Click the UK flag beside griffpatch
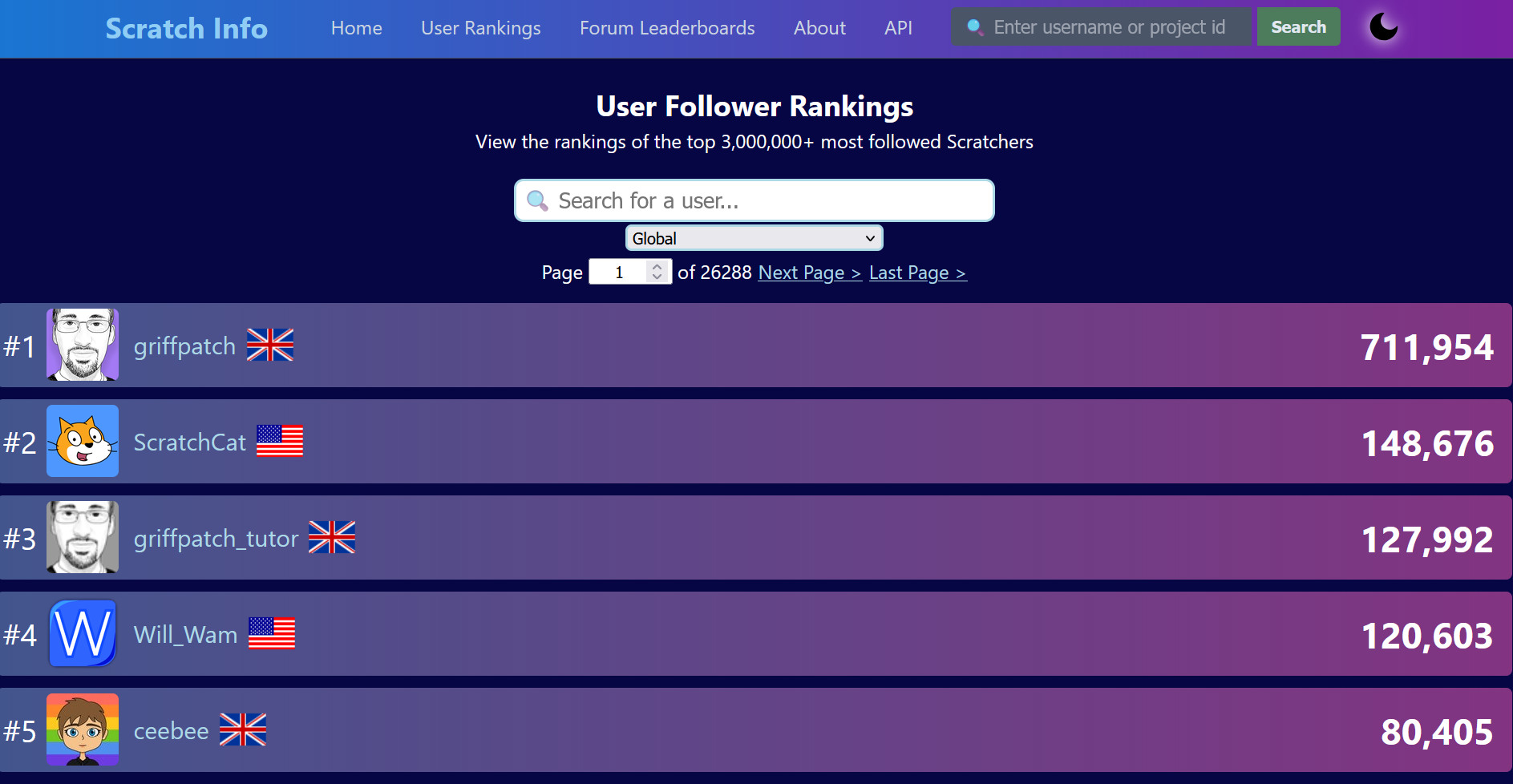Image resolution: width=1513 pixels, height=784 pixels. pyautogui.click(x=270, y=346)
